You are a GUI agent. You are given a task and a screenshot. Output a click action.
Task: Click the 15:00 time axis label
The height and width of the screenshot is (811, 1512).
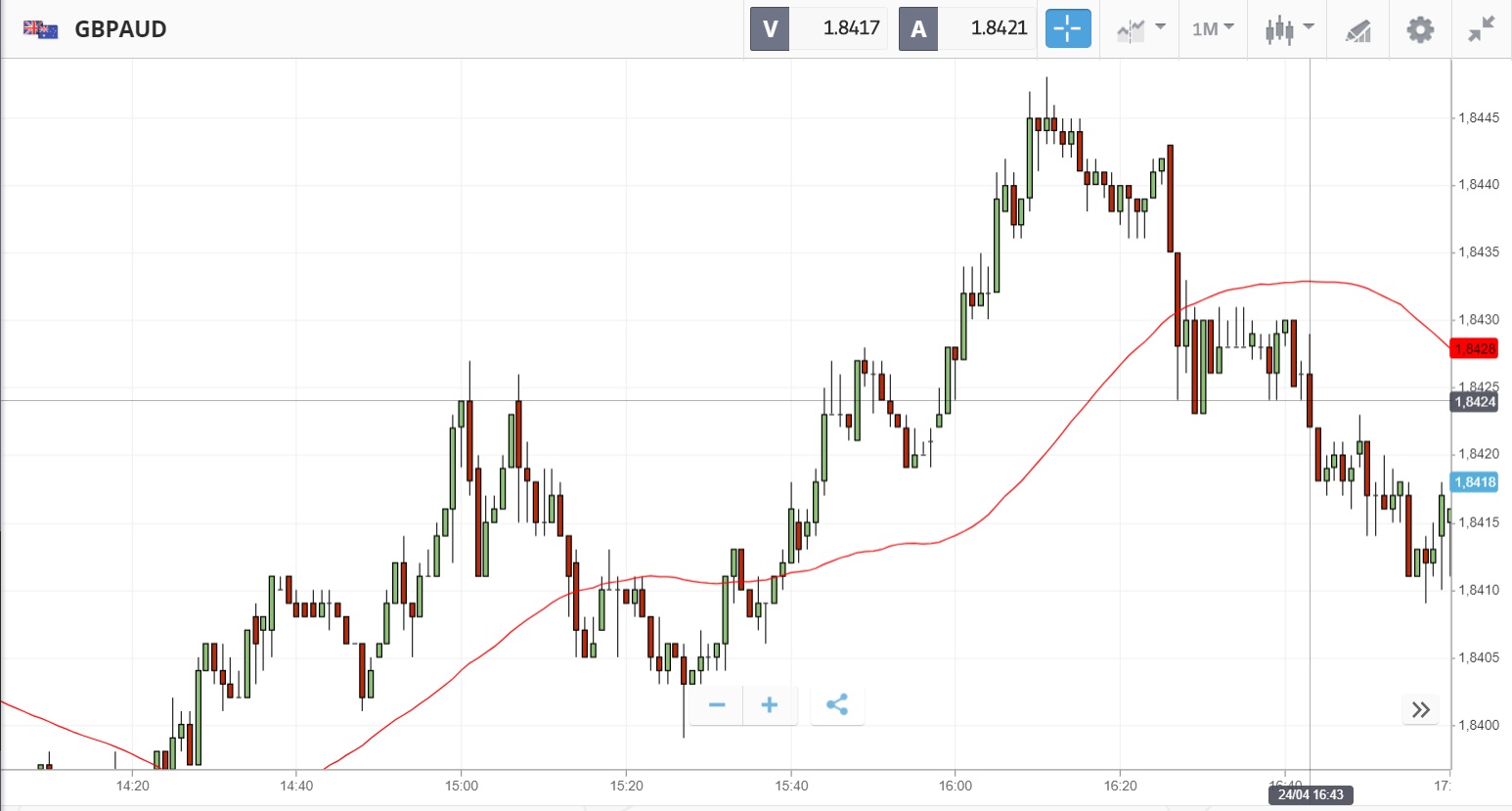462,786
